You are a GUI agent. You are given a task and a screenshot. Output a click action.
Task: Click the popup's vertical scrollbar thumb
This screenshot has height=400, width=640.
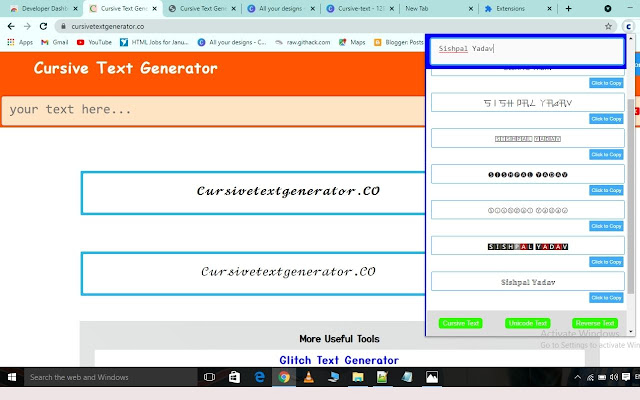631,196
